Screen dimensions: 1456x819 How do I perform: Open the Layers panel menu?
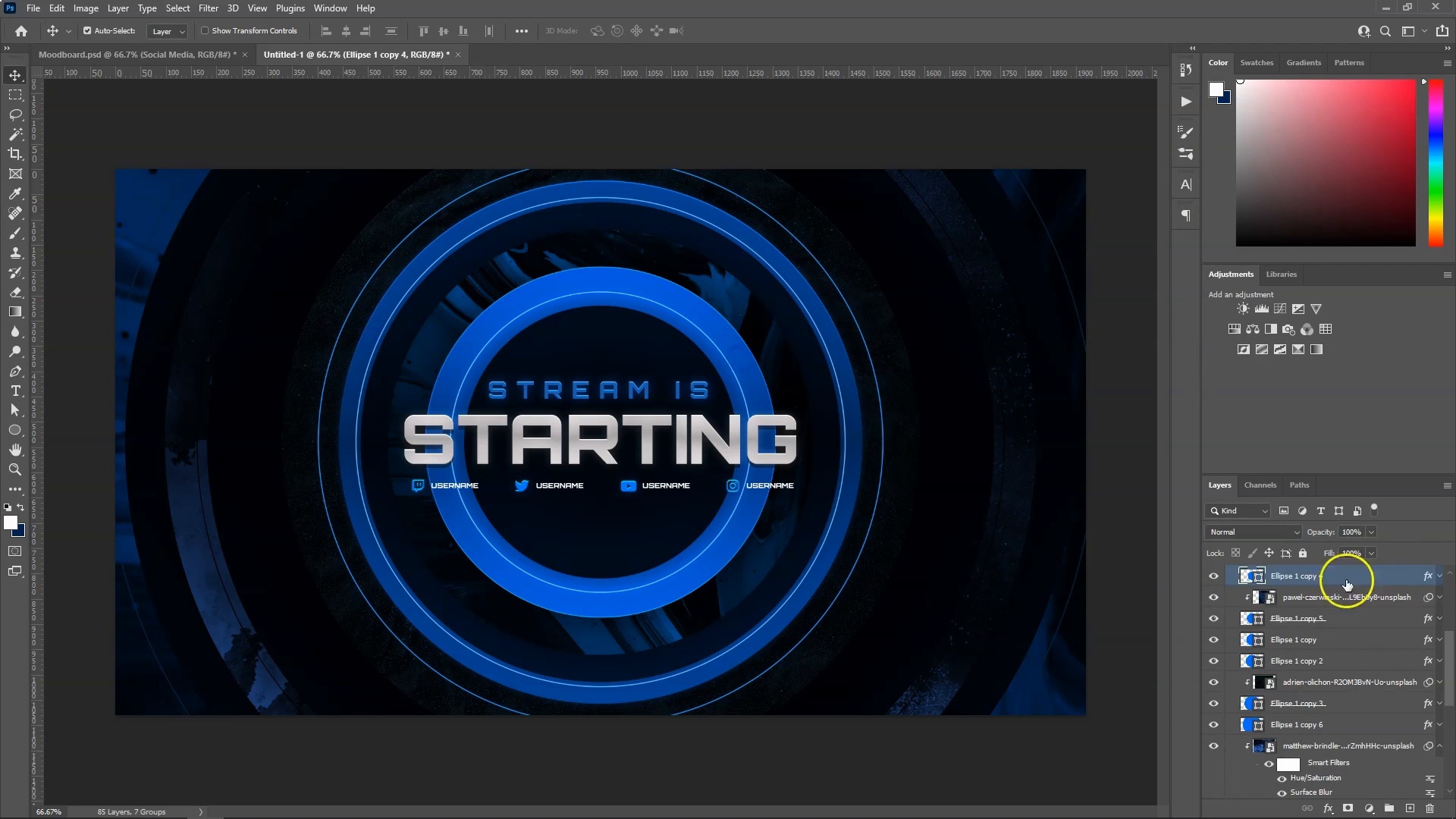1447,485
